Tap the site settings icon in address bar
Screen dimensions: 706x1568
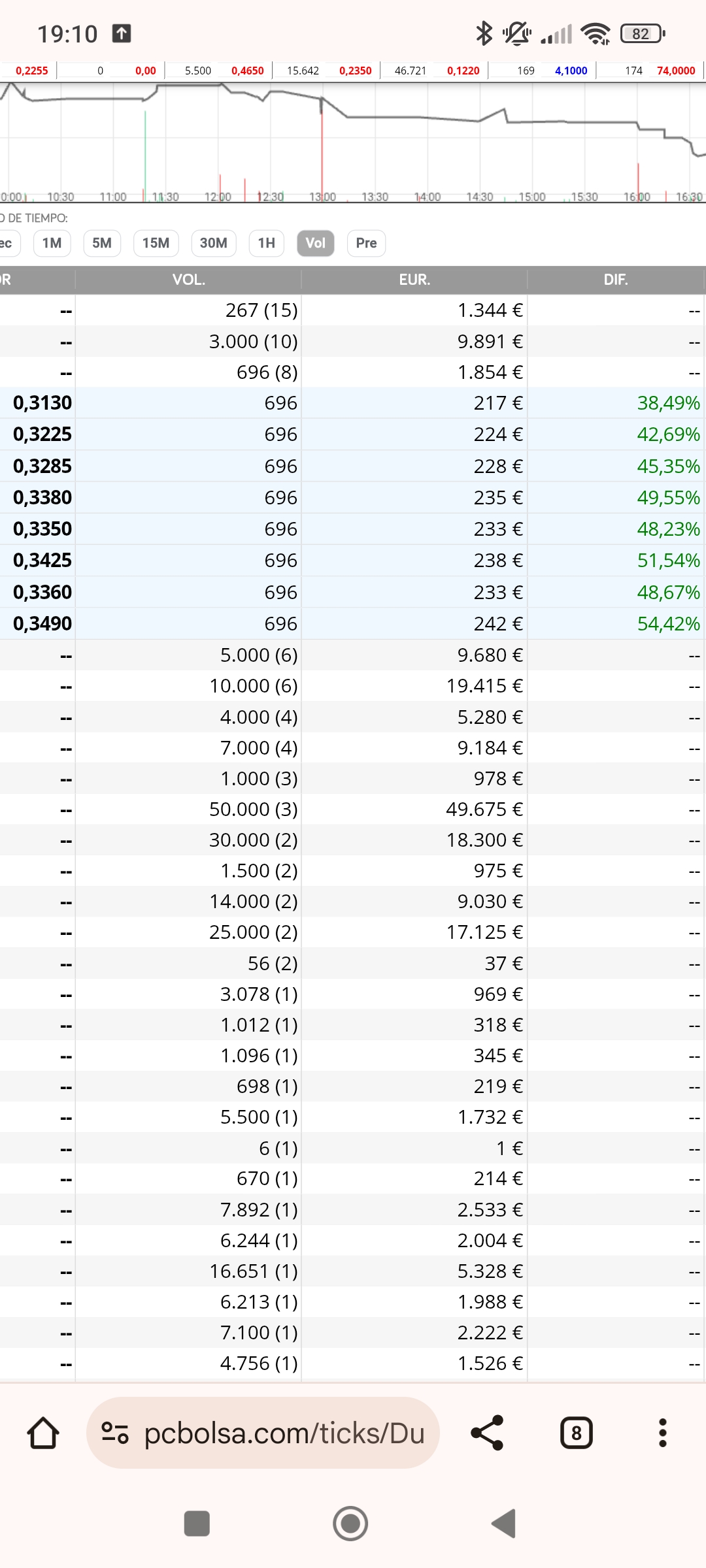115,1433
